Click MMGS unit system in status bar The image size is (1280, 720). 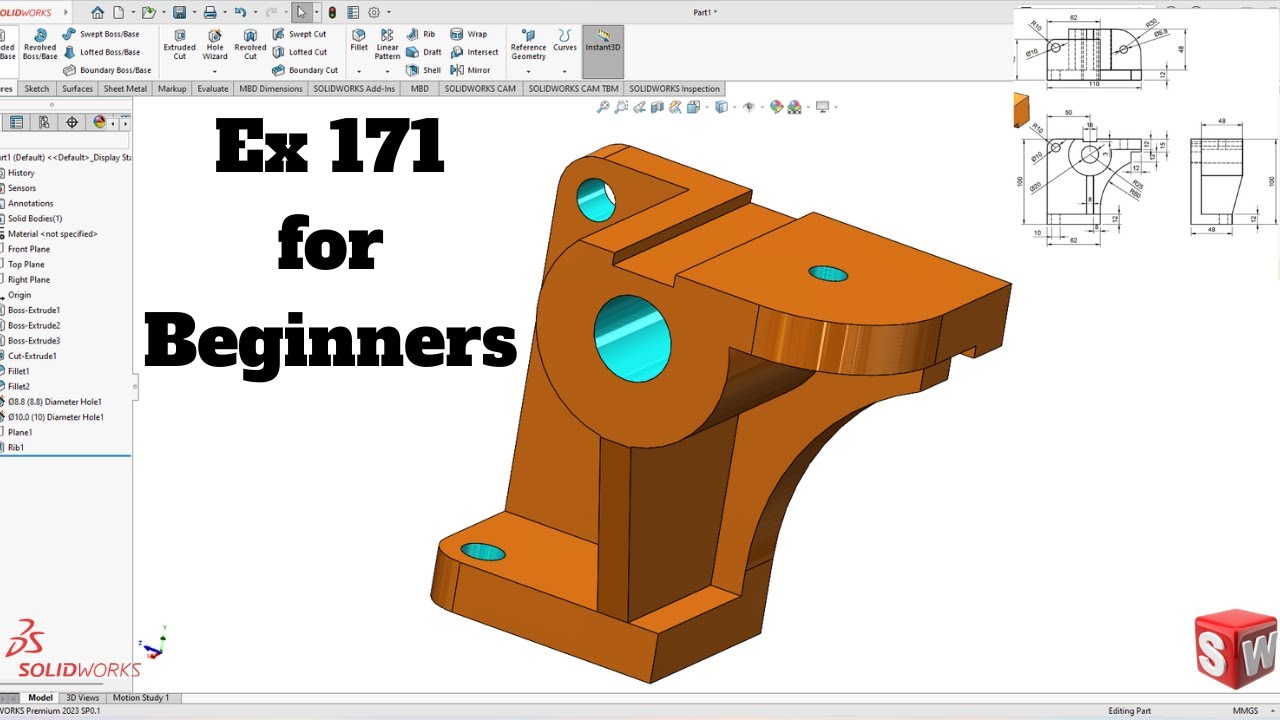pyautogui.click(x=1245, y=711)
